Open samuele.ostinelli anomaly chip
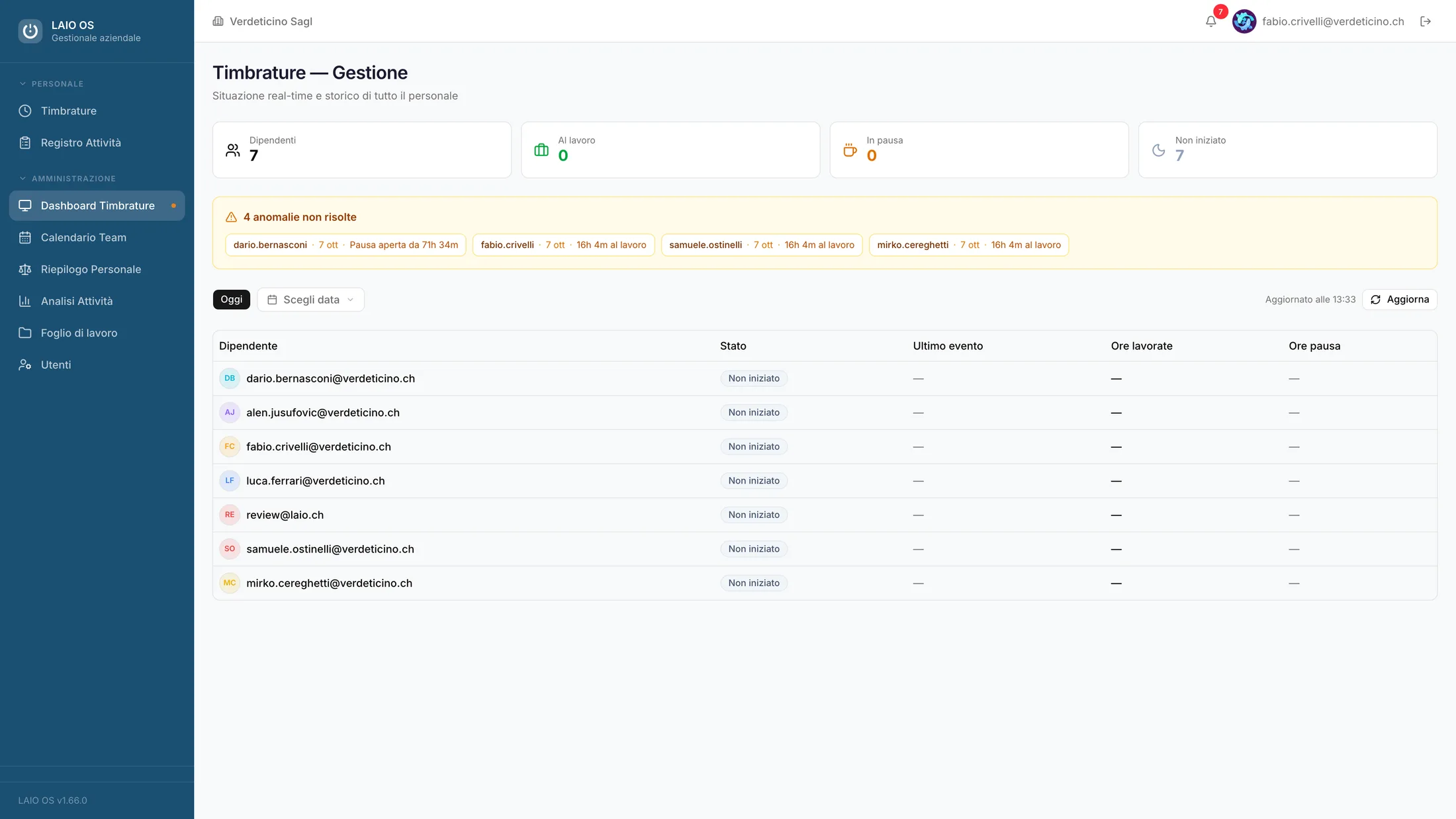 click(x=761, y=245)
